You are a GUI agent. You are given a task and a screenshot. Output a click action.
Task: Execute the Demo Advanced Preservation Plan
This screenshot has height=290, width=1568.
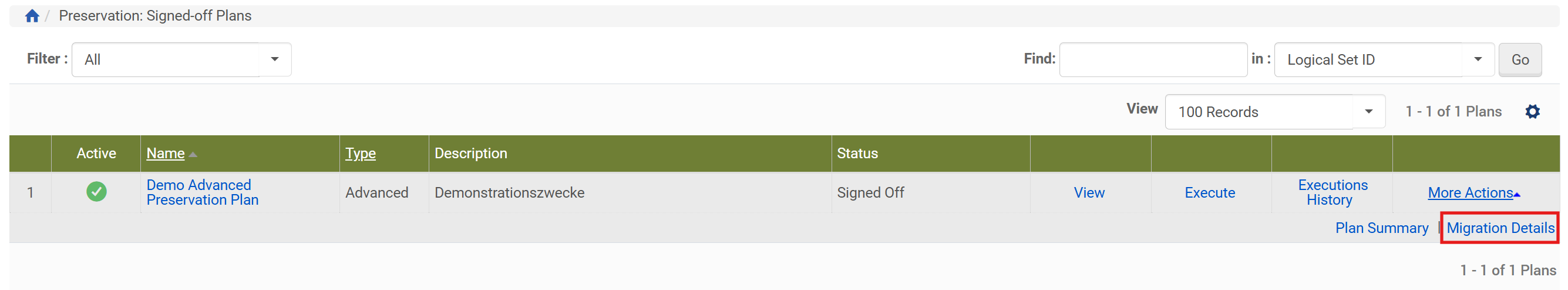pyautogui.click(x=1210, y=192)
